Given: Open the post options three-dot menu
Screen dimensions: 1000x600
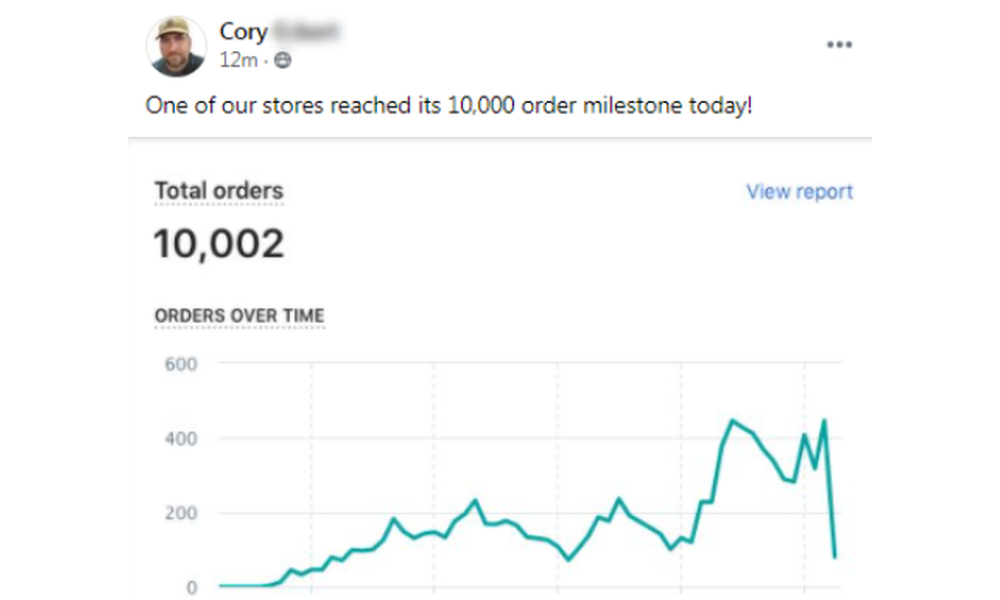Looking at the screenshot, I should (x=840, y=44).
